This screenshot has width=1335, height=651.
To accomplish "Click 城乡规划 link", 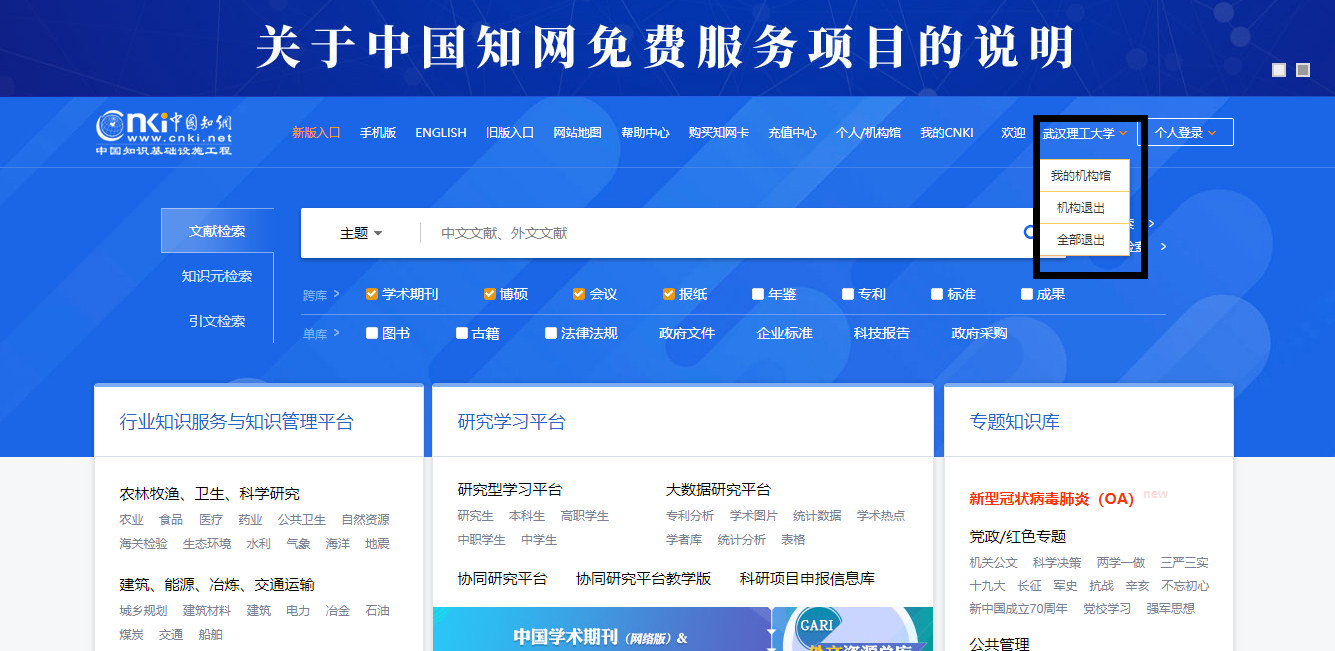I will tap(144, 611).
